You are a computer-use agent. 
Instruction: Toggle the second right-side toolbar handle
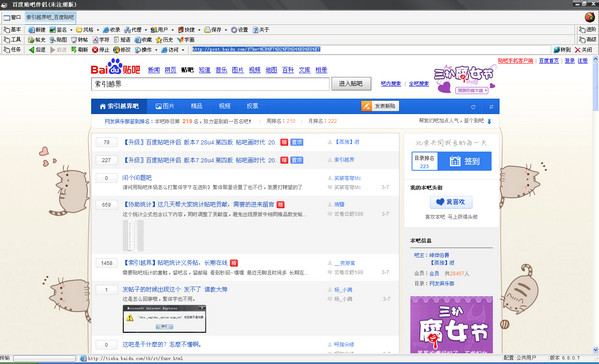pyautogui.click(x=588, y=40)
